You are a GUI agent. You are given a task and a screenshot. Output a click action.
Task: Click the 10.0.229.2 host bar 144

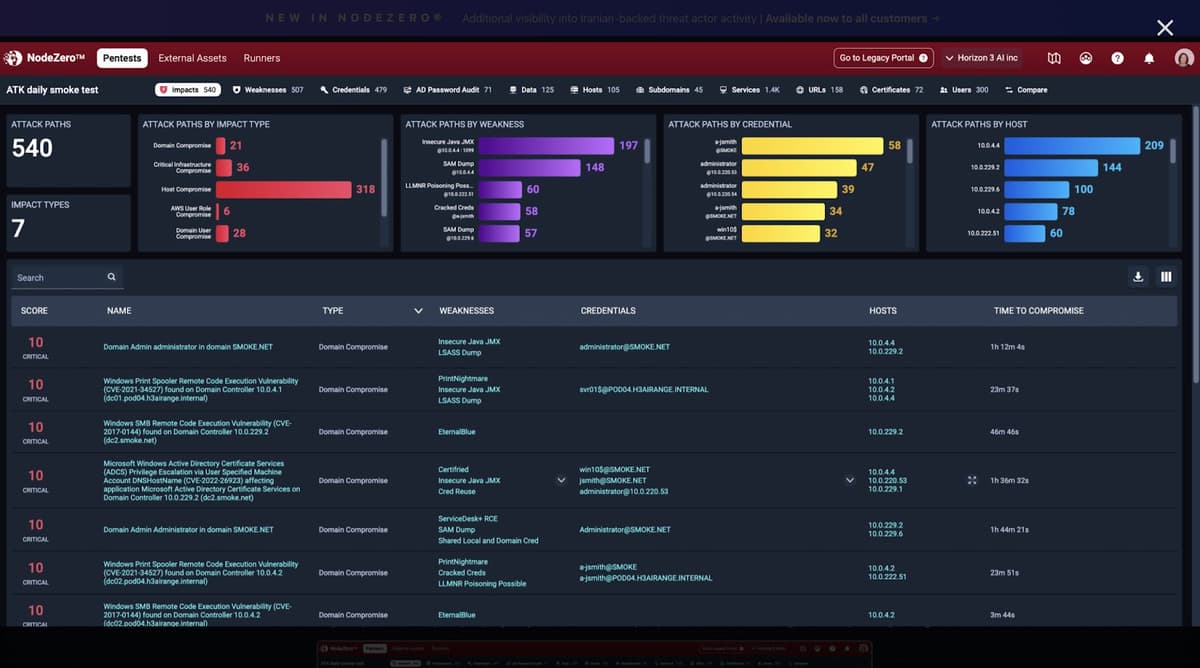(x=1050, y=167)
